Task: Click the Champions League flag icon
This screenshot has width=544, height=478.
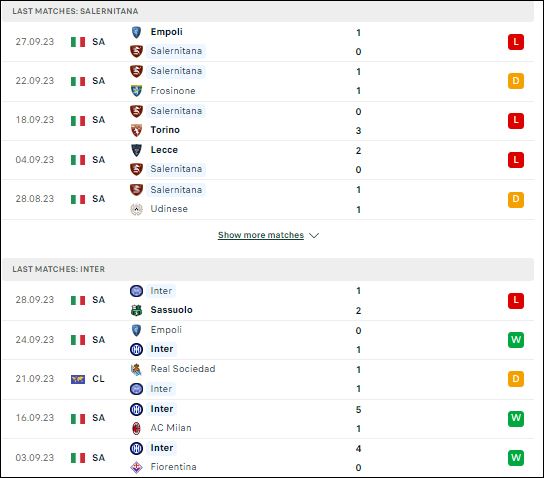Action: pos(78,379)
